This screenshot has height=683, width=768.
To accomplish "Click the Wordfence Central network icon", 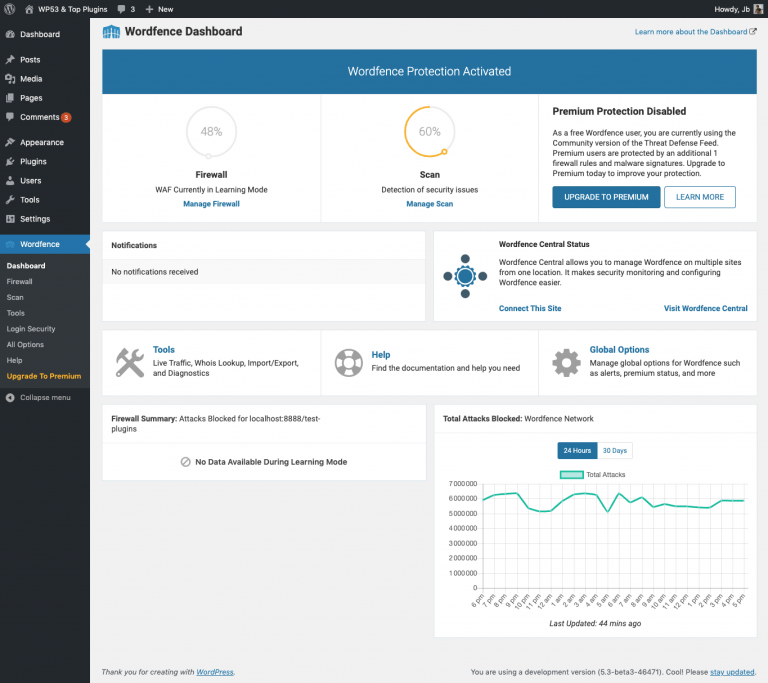I will pos(465,276).
